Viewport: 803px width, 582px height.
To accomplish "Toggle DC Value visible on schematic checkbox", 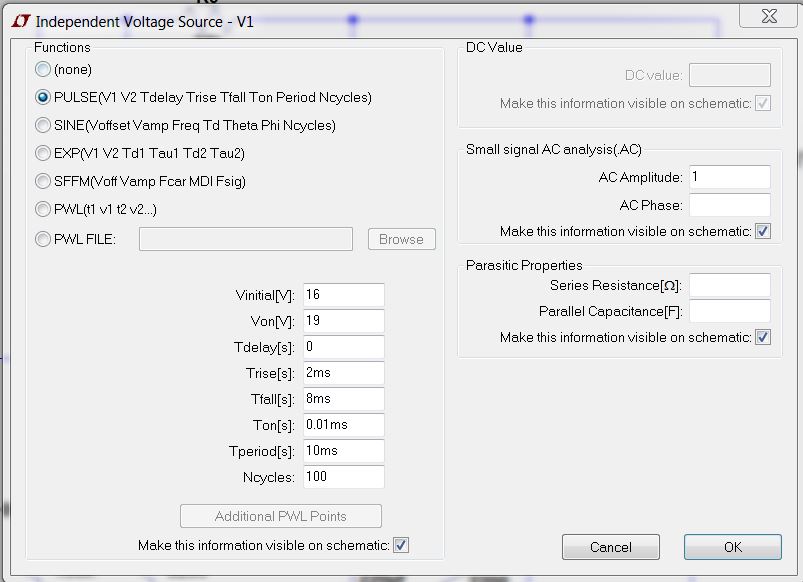I will coord(763,103).
